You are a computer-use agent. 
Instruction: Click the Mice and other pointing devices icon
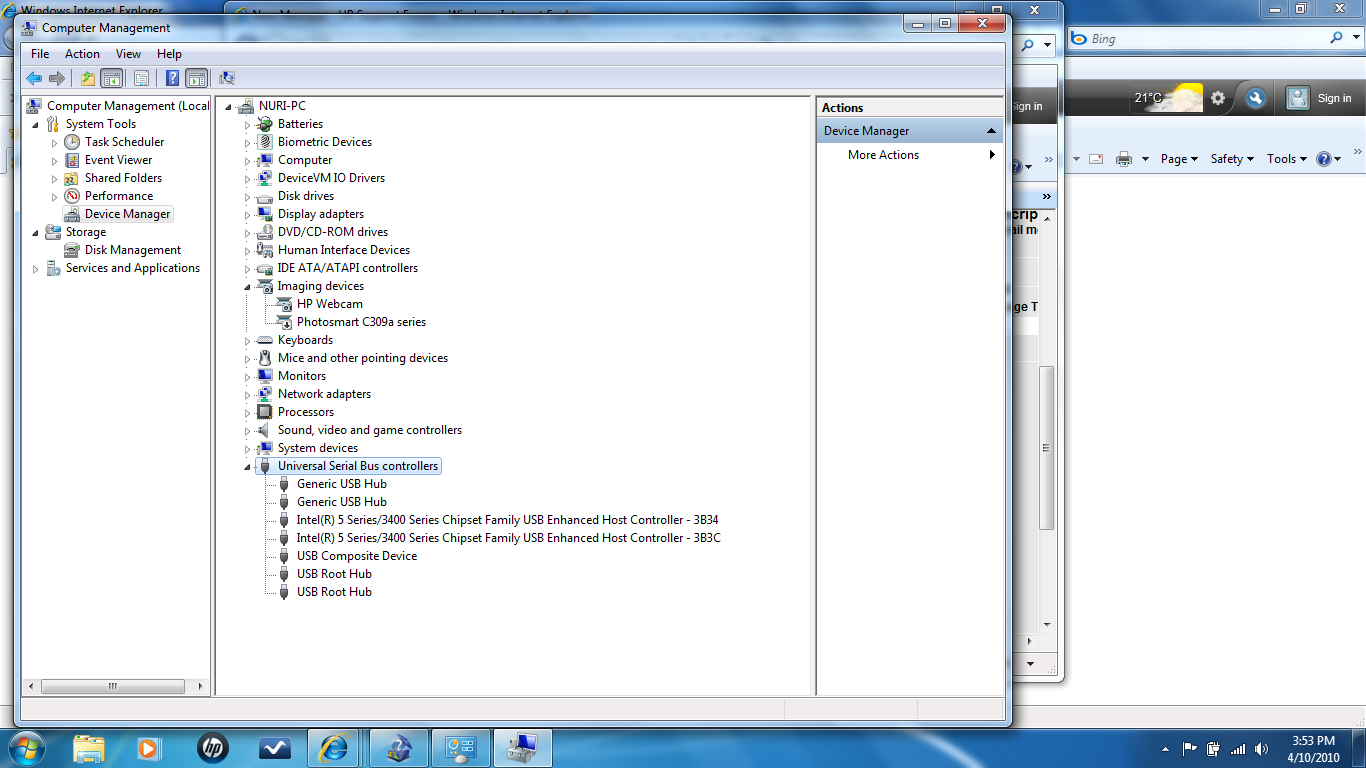point(264,358)
